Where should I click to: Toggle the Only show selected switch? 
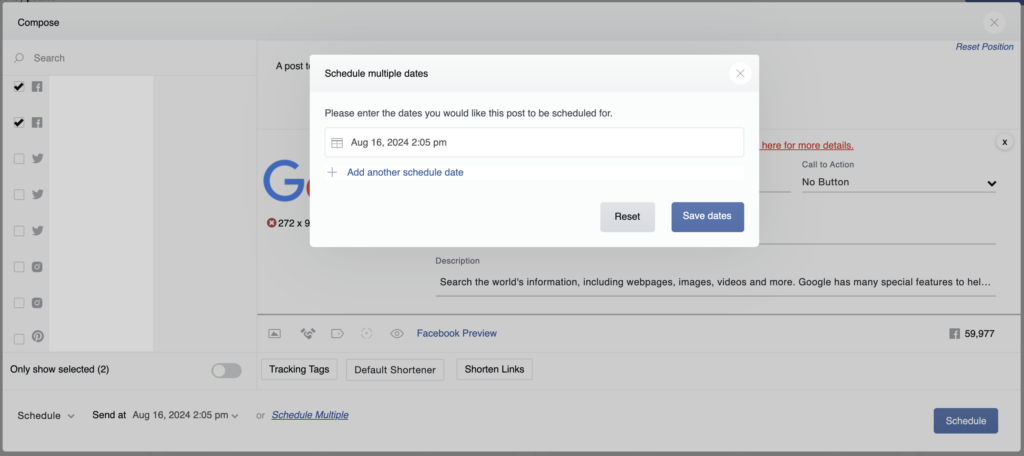tap(226, 370)
